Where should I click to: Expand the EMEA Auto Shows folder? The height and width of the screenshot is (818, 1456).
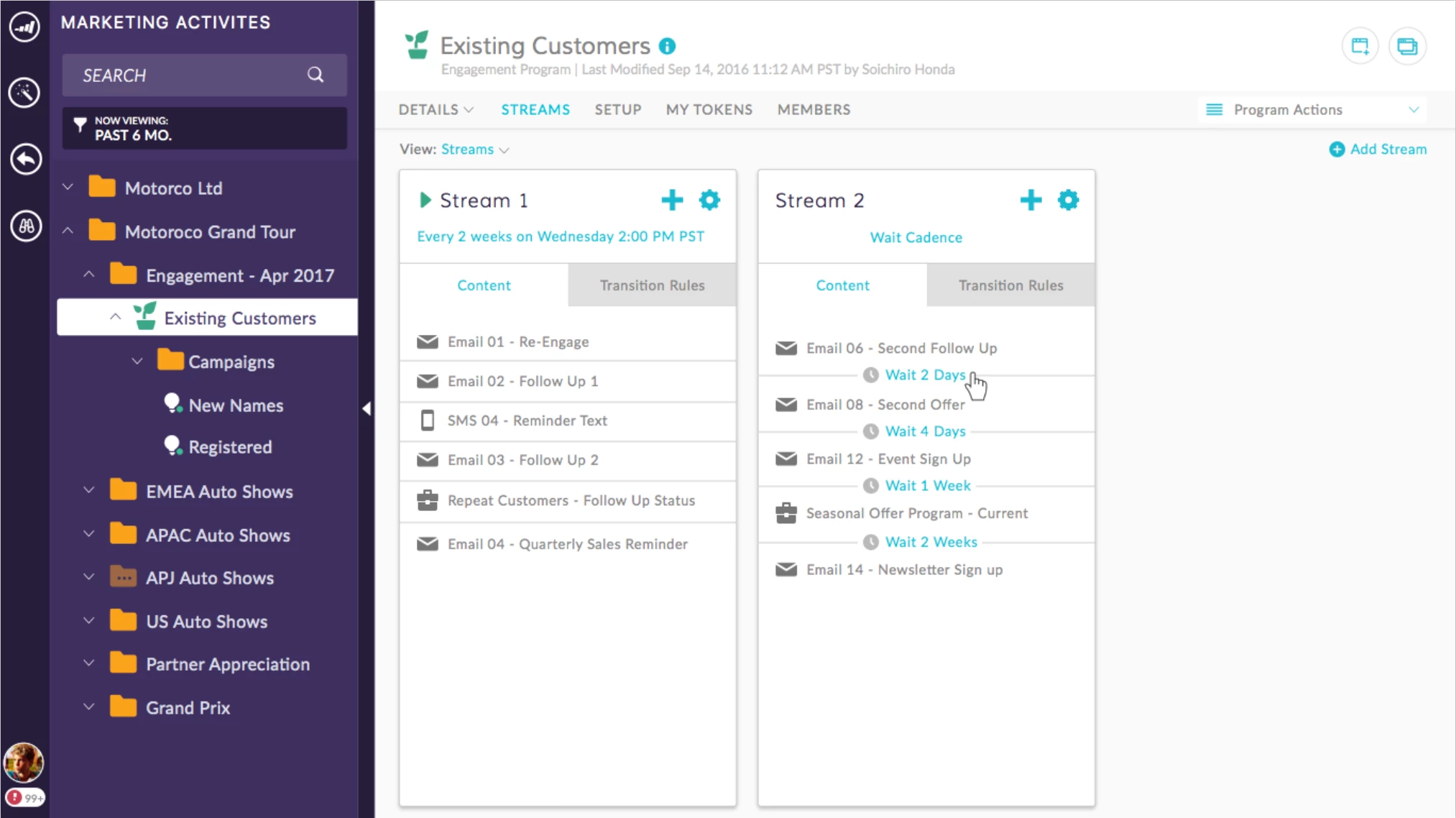88,491
